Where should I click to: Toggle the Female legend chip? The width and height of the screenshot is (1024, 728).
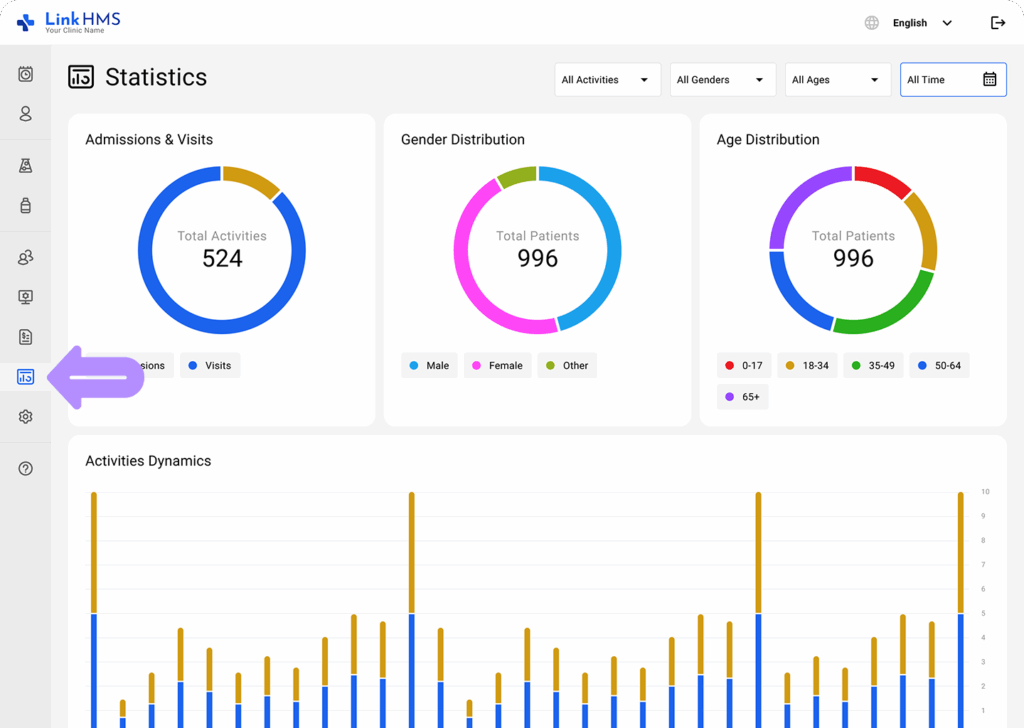497,365
